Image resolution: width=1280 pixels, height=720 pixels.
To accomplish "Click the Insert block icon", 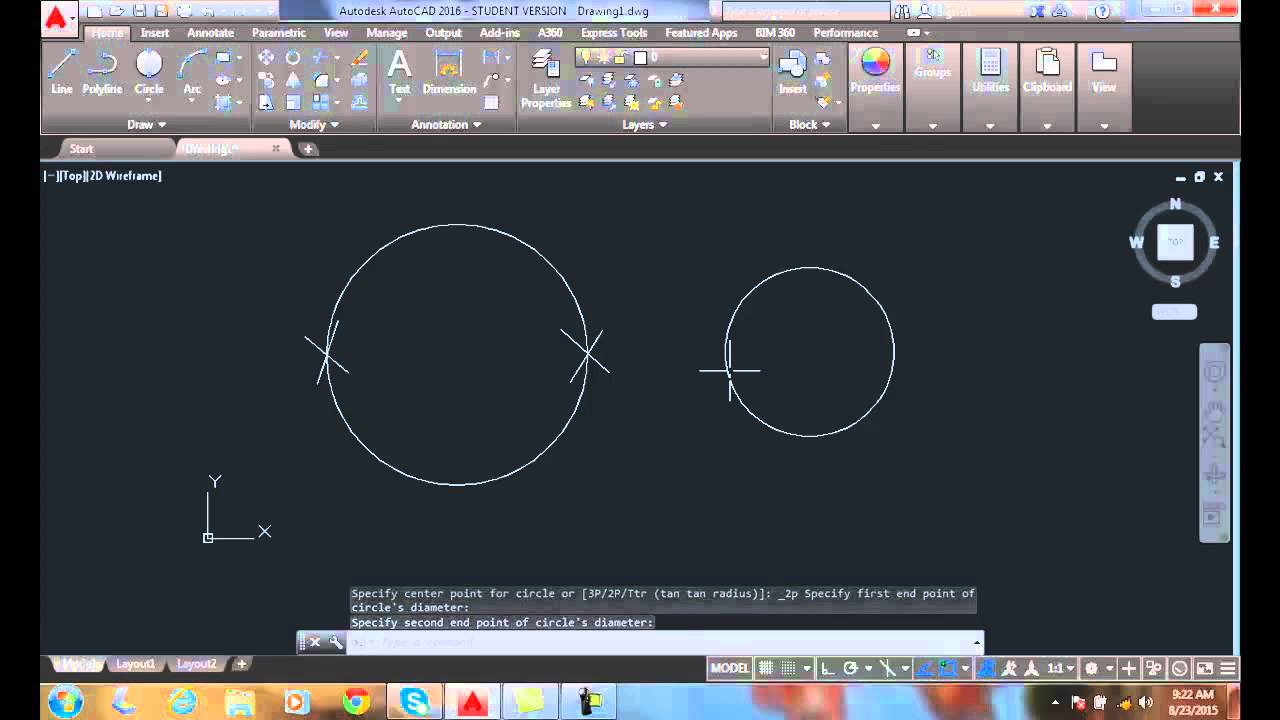I will click(x=793, y=72).
